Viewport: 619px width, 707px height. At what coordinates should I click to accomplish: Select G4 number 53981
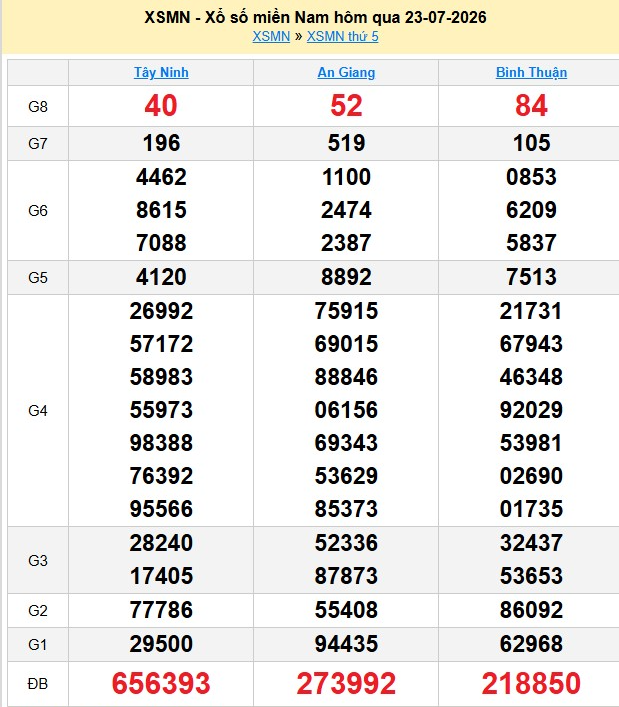coord(532,443)
